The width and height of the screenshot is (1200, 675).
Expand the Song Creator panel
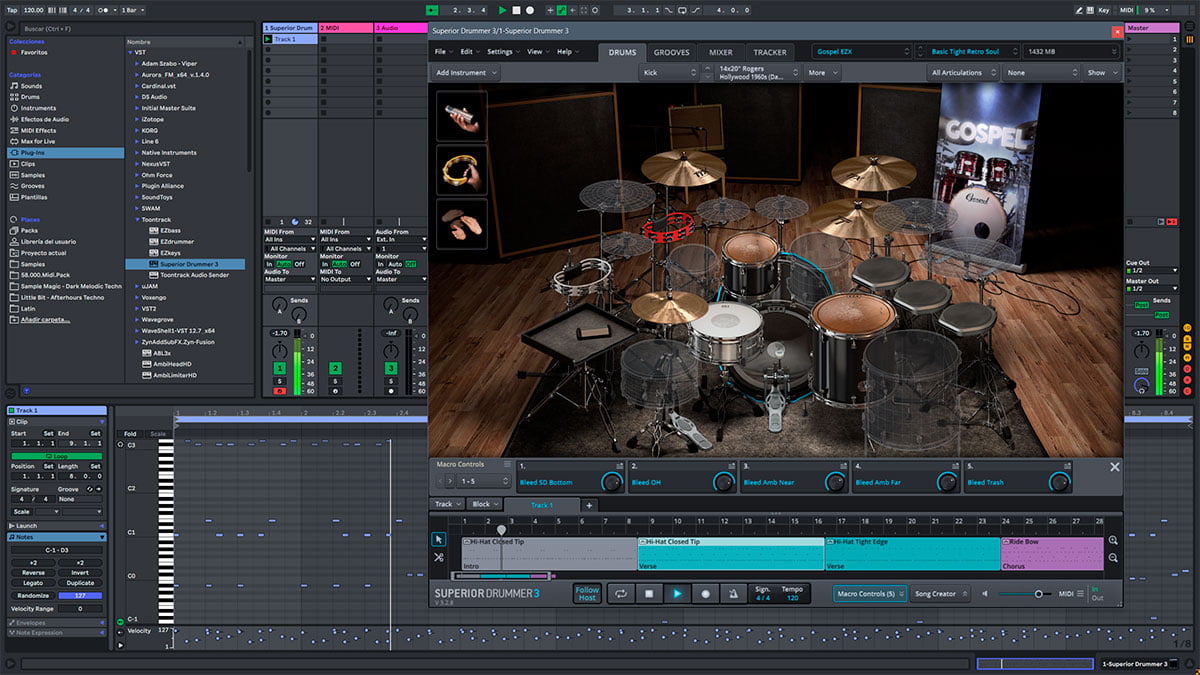pyautogui.click(x=941, y=594)
